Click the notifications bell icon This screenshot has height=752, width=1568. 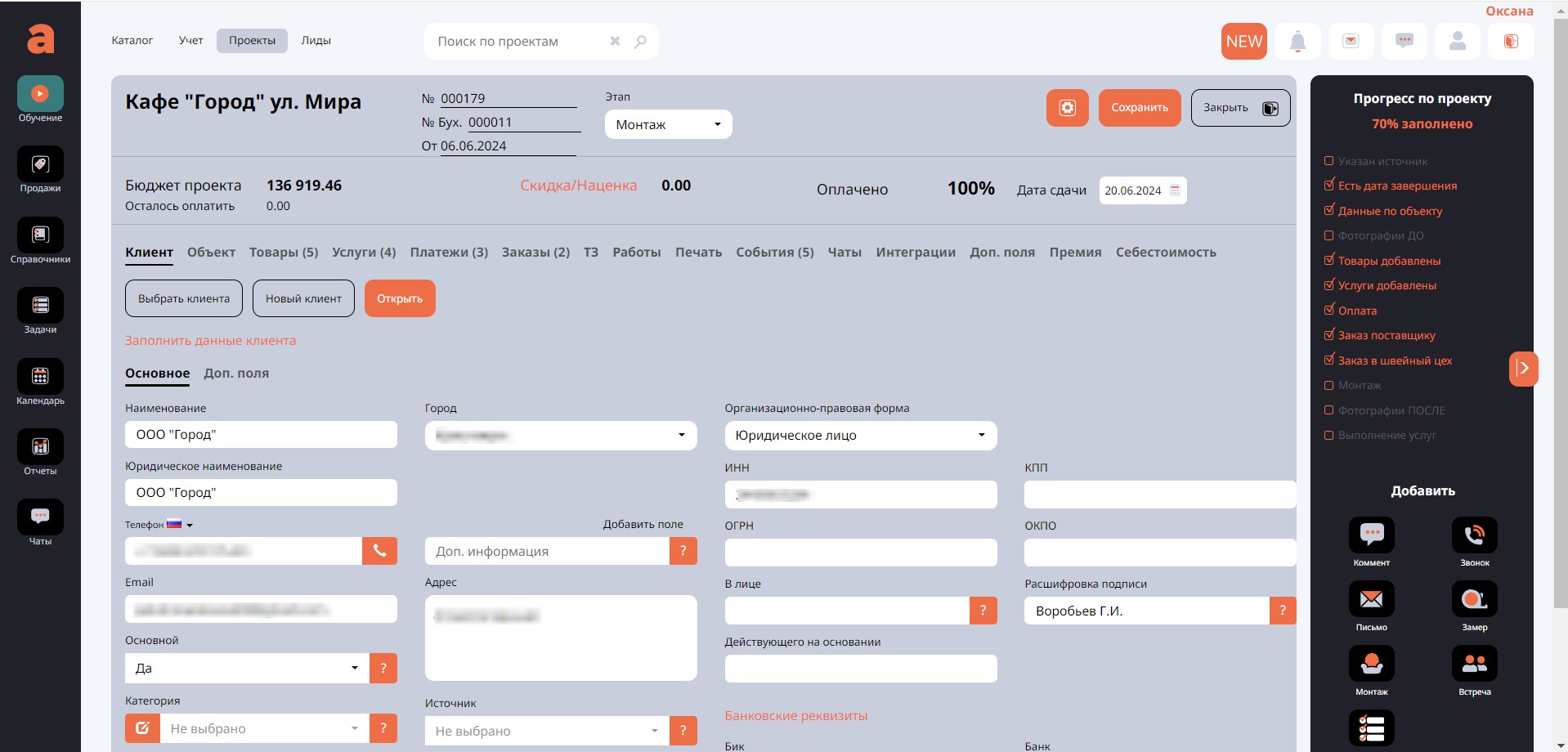coord(1297,42)
